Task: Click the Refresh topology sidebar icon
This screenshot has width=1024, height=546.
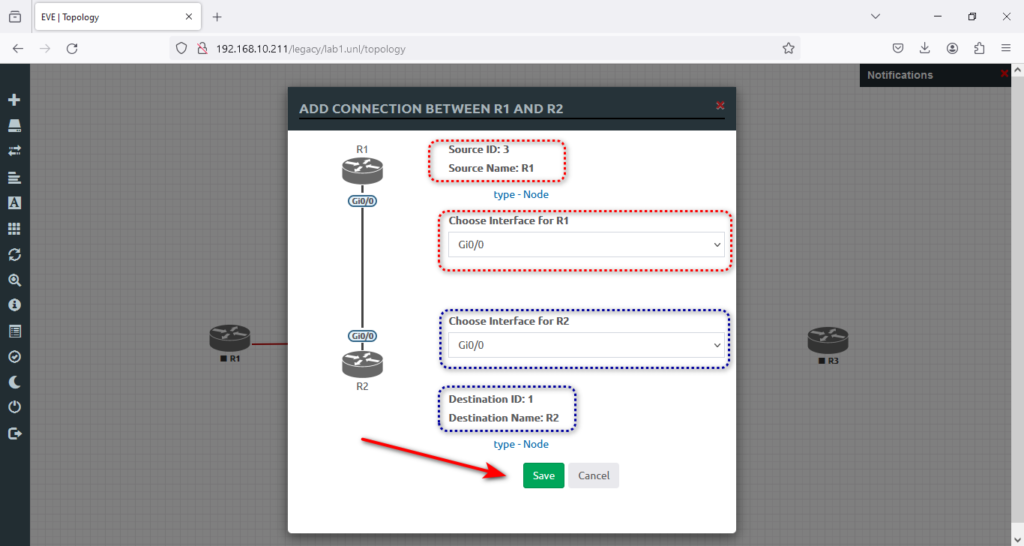Action: [x=14, y=254]
